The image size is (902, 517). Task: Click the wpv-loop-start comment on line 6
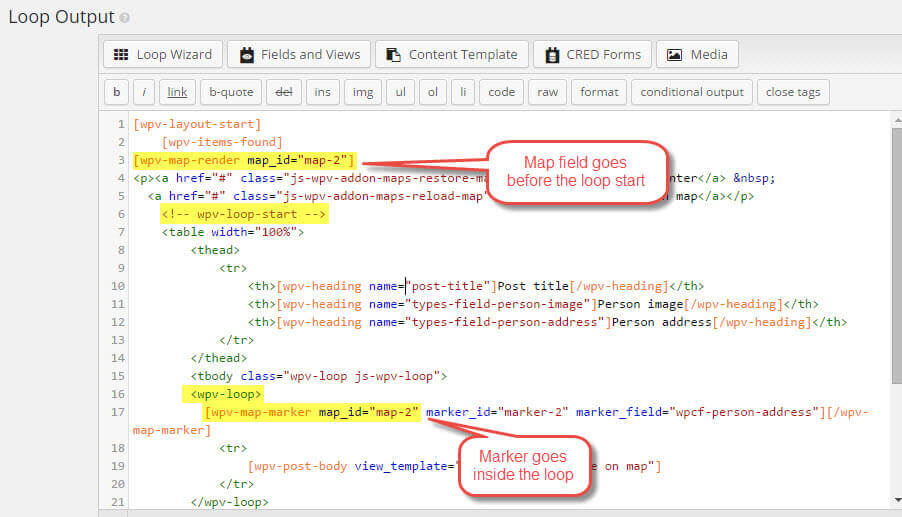pyautogui.click(x=244, y=214)
